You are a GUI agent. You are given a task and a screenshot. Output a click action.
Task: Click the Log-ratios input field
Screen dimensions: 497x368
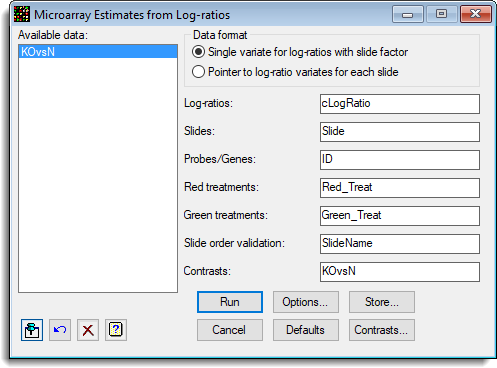click(400, 104)
